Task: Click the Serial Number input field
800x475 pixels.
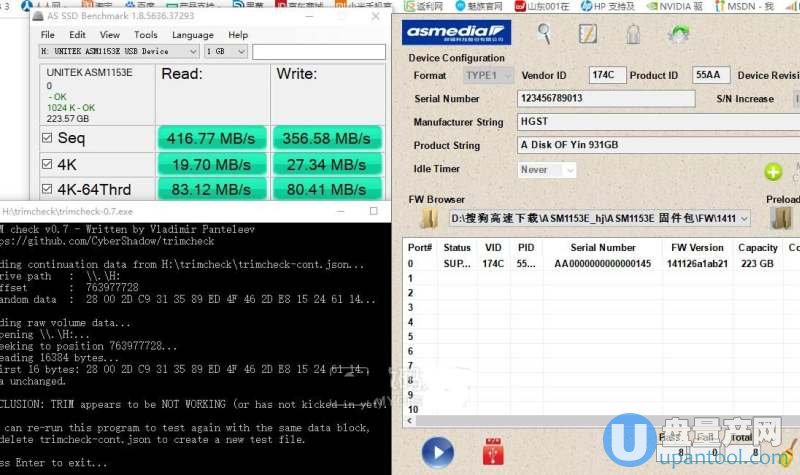Action: tap(605, 99)
